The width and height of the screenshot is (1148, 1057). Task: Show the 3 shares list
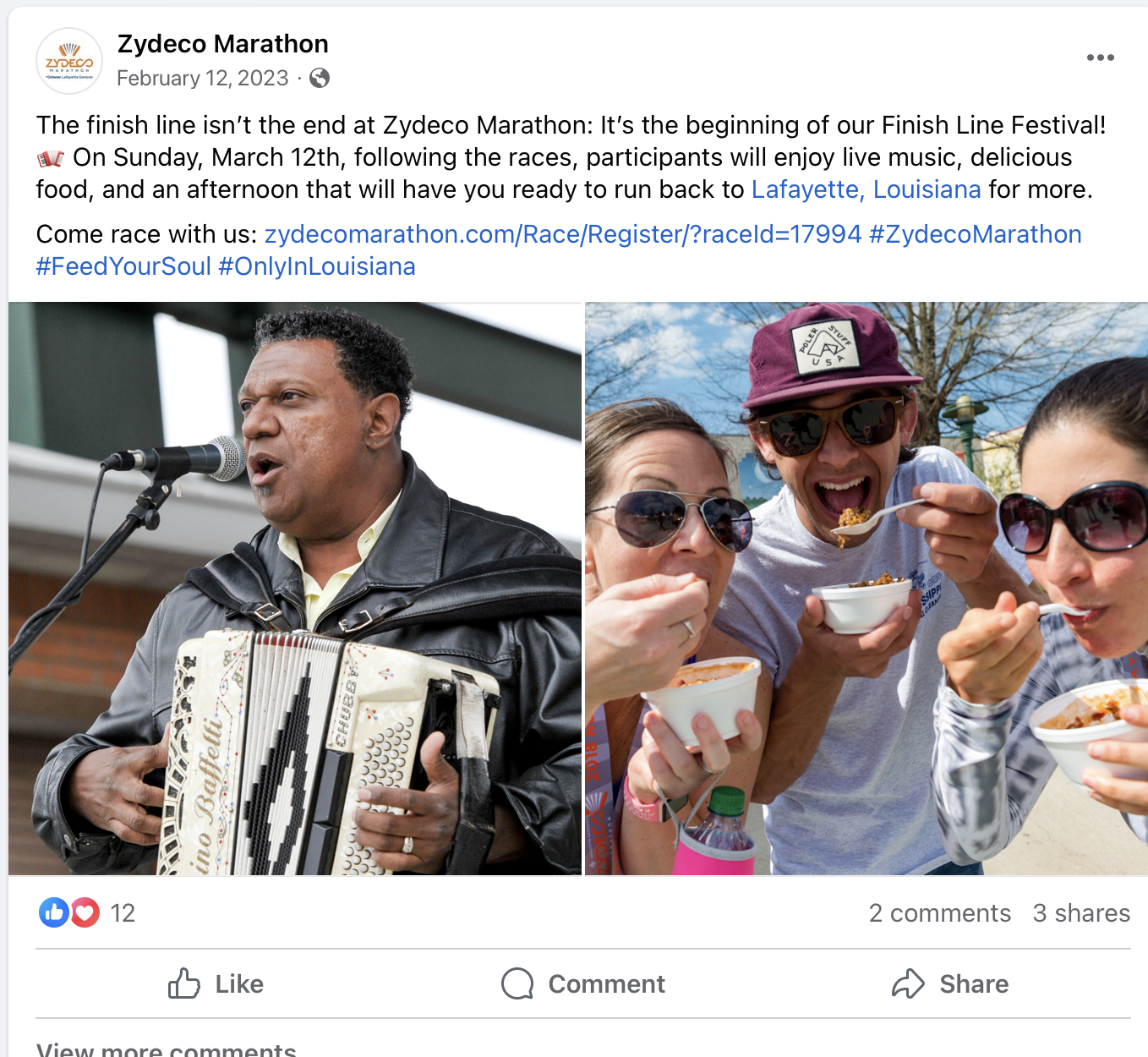tap(1081, 913)
